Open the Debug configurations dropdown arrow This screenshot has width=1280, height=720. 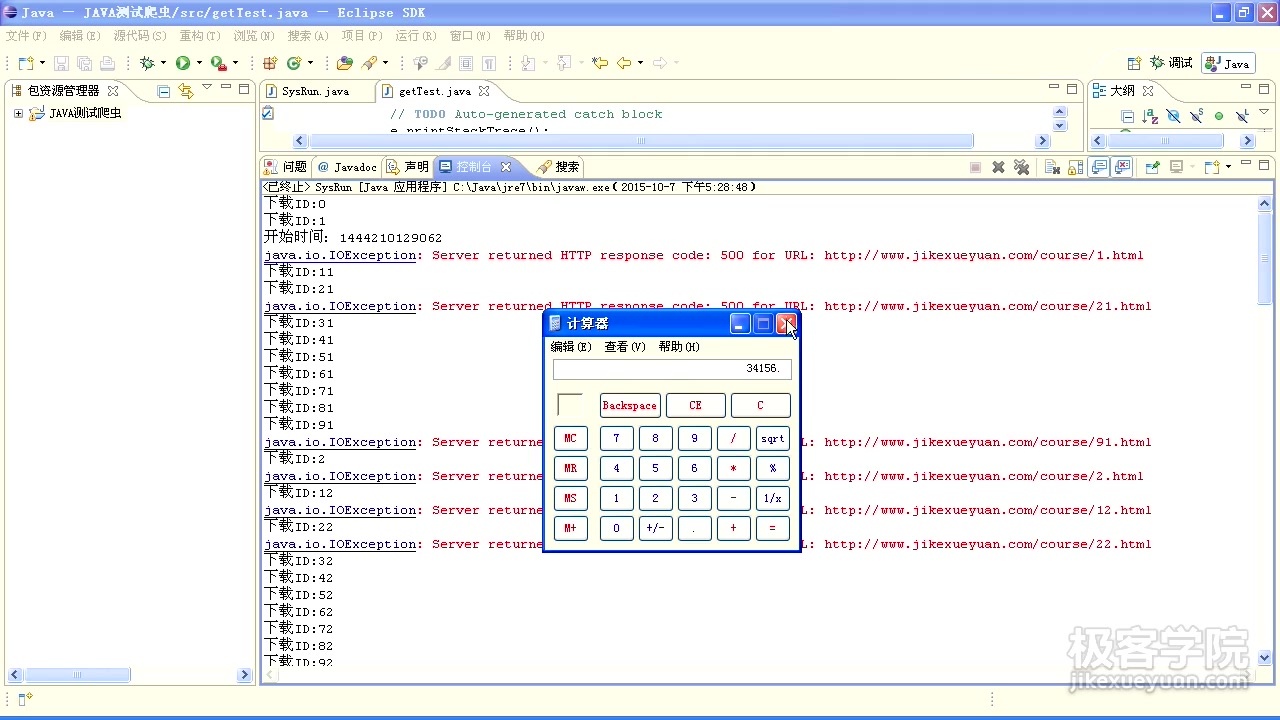pyautogui.click(x=163, y=63)
